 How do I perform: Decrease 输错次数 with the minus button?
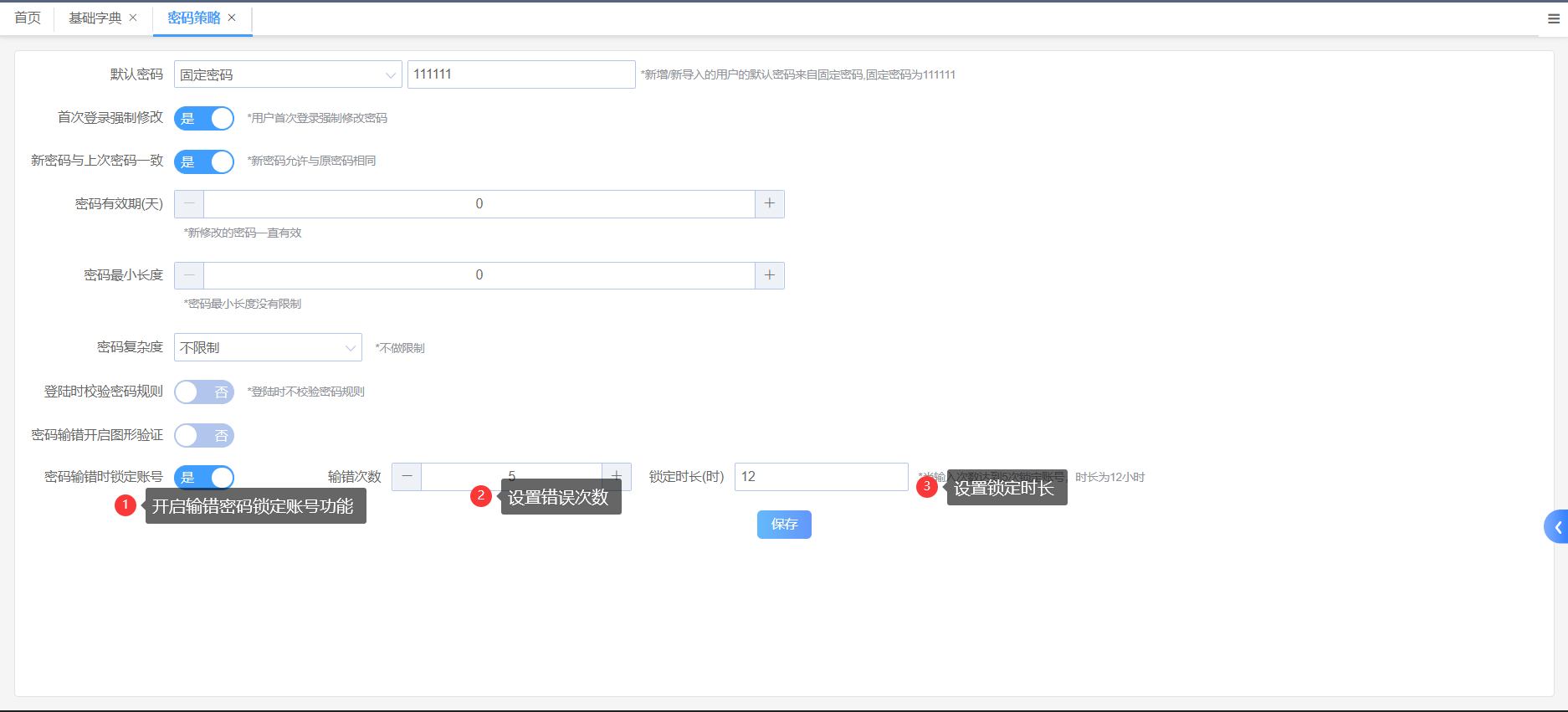point(407,476)
